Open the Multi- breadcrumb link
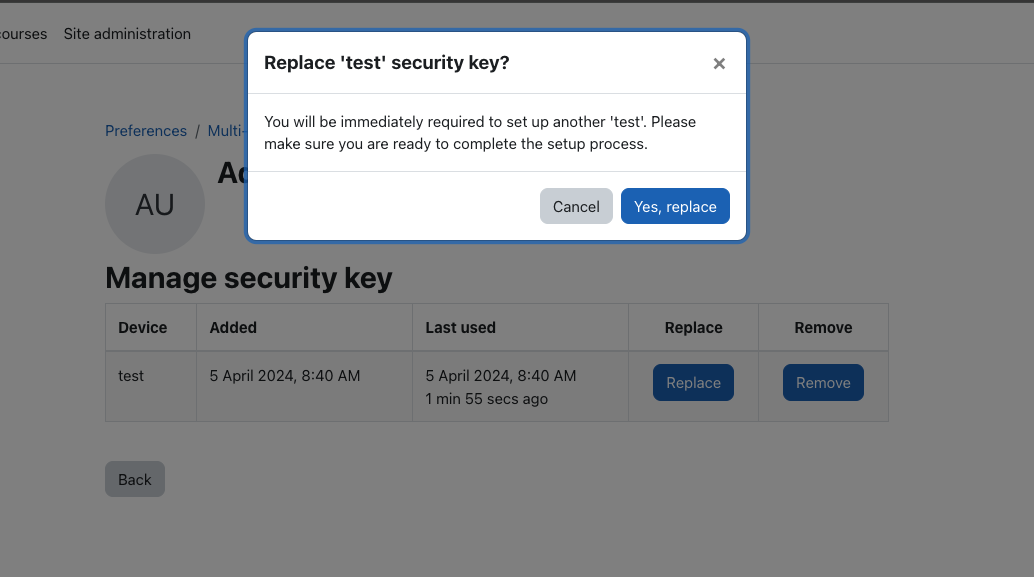1034x577 pixels. click(x=226, y=131)
